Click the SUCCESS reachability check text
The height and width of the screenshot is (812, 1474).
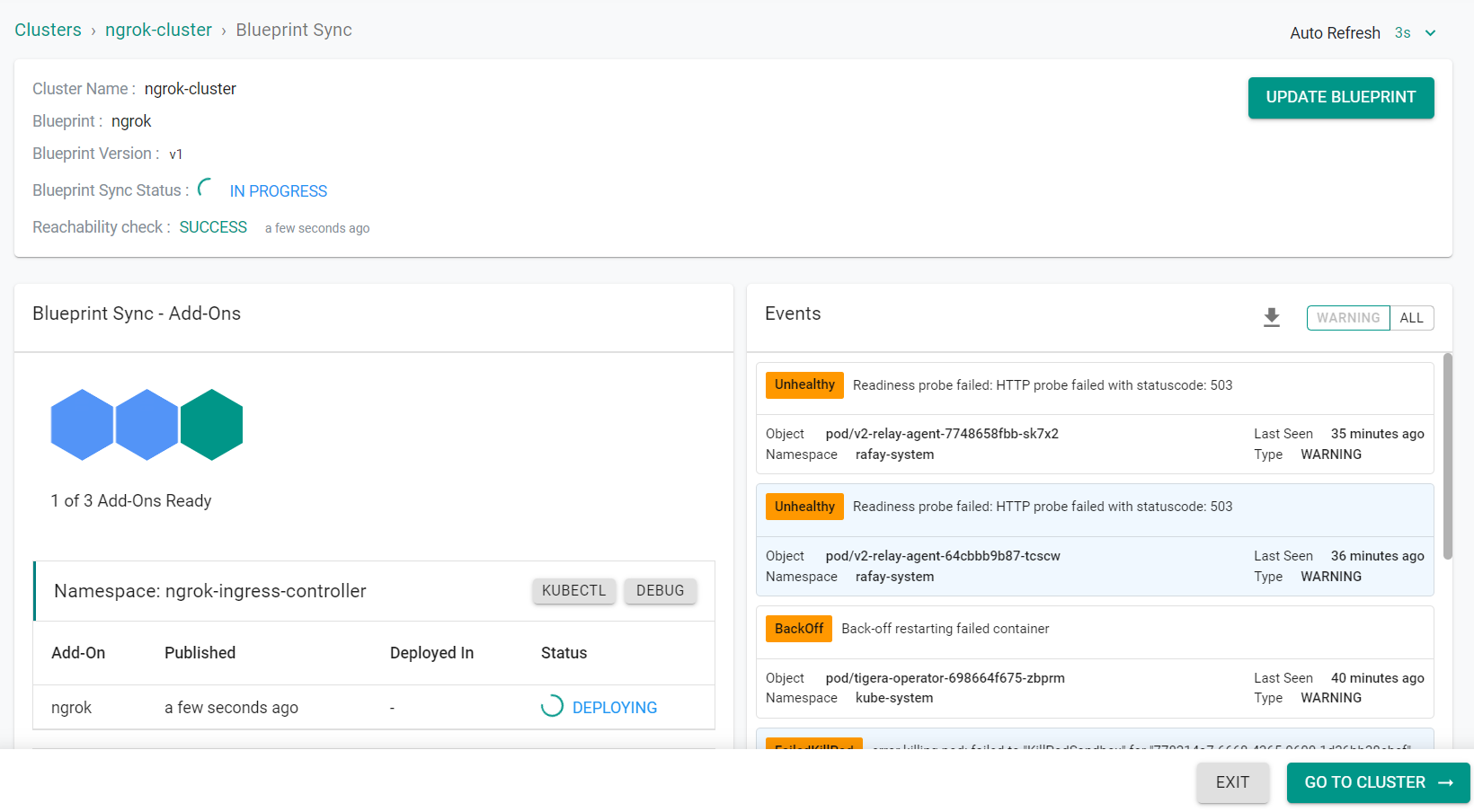(213, 227)
